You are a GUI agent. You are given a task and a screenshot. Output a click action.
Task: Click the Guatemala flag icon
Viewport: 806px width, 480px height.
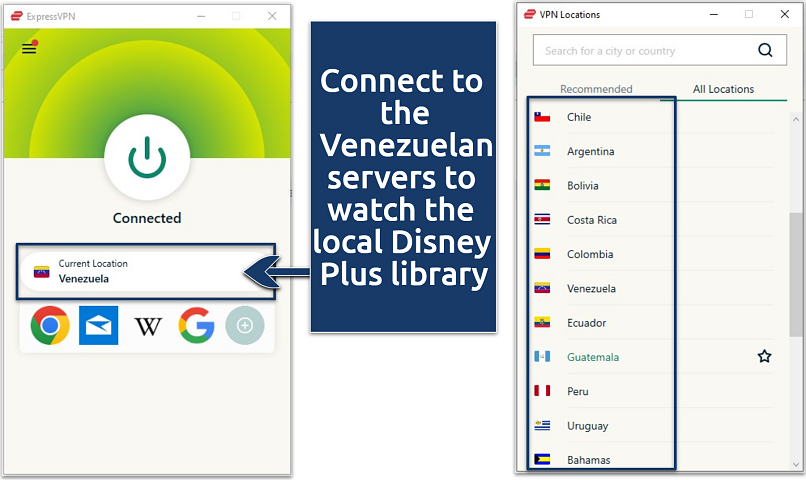[x=542, y=356]
